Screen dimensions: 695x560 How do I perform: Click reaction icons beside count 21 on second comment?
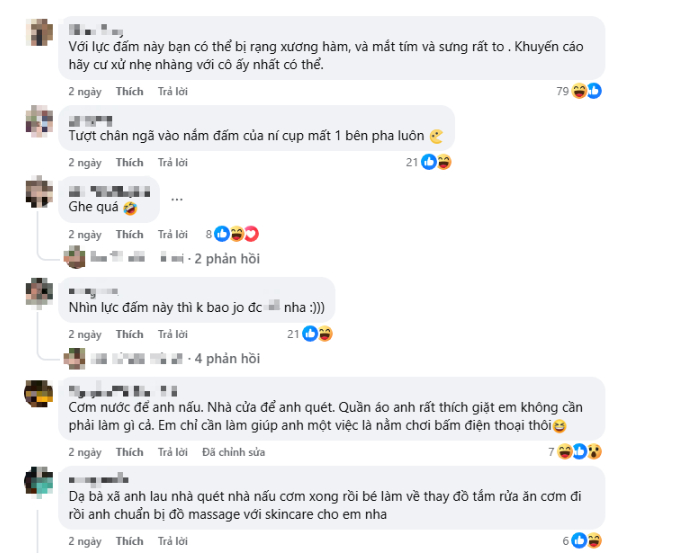point(436,162)
